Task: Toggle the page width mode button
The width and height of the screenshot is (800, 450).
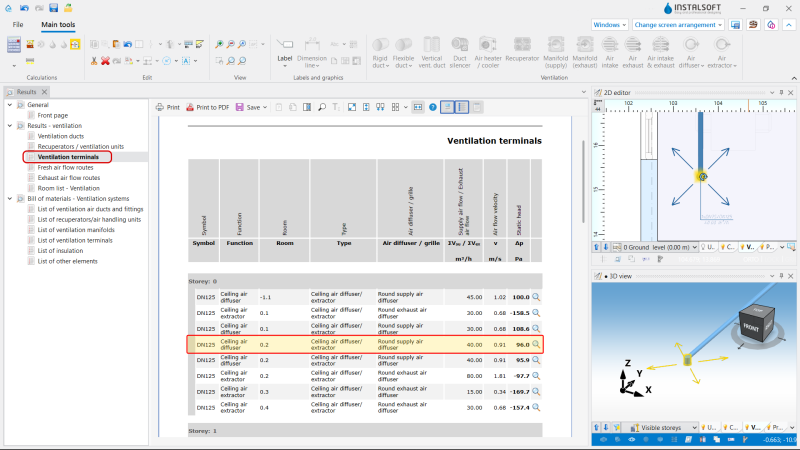Action: [418, 107]
